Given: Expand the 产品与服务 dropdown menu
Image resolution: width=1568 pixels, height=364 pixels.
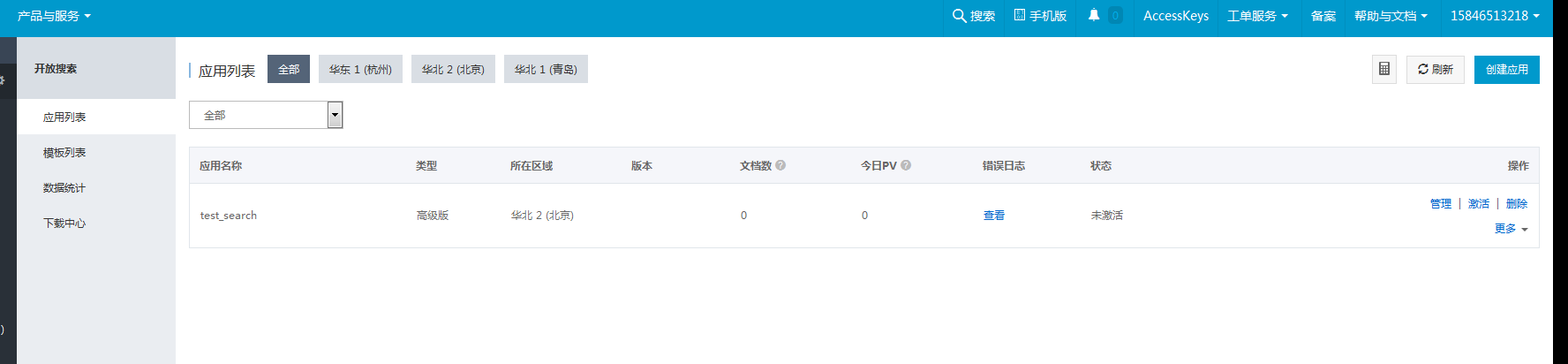Looking at the screenshot, I should point(54,16).
